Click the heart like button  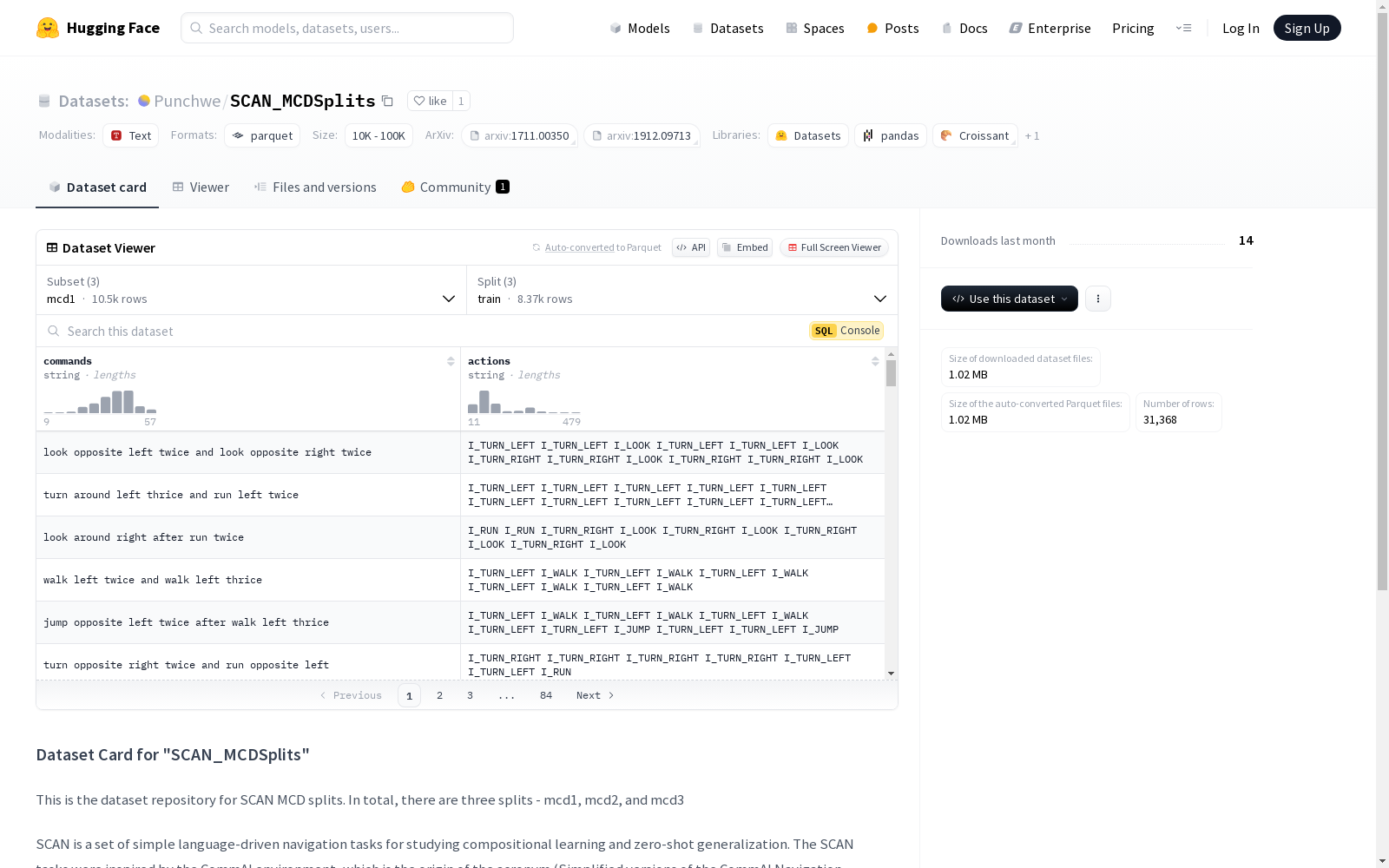point(430,101)
